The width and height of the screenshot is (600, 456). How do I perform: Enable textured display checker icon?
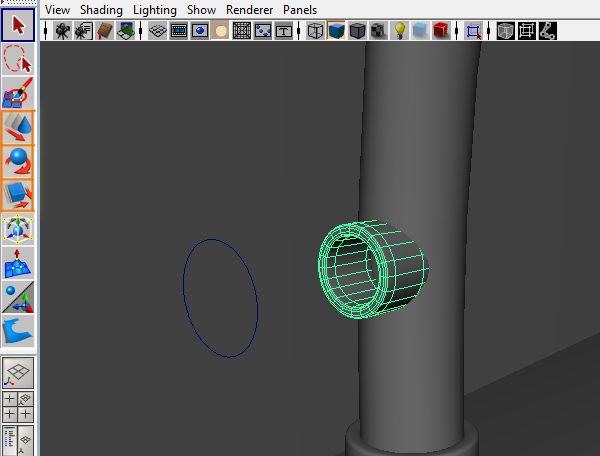point(378,31)
